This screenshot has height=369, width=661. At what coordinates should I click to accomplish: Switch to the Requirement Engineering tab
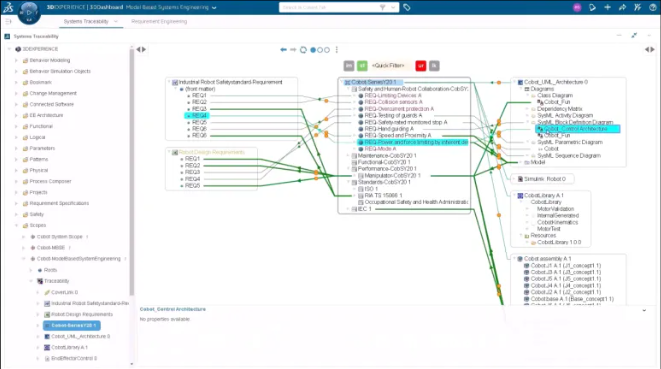[159, 21]
